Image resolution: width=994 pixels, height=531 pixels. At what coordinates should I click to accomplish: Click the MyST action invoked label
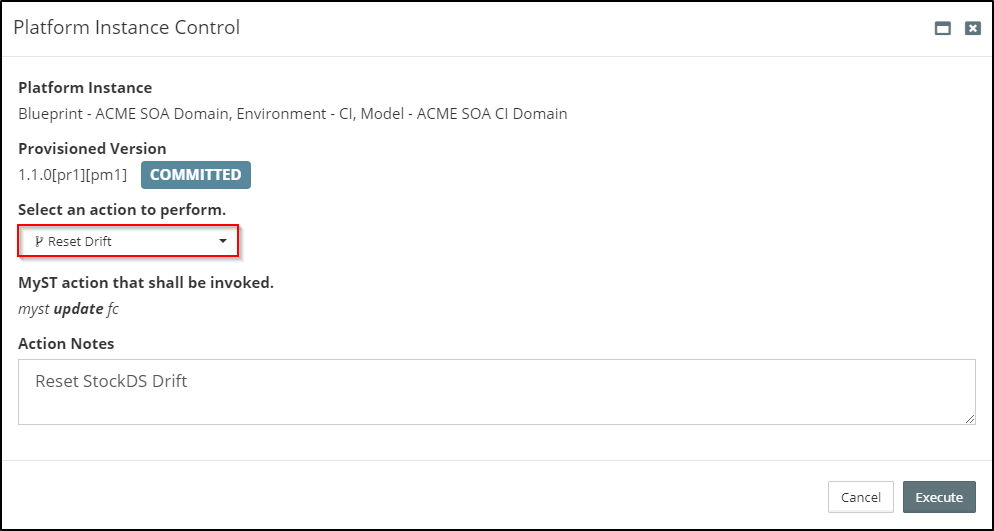pos(146,283)
